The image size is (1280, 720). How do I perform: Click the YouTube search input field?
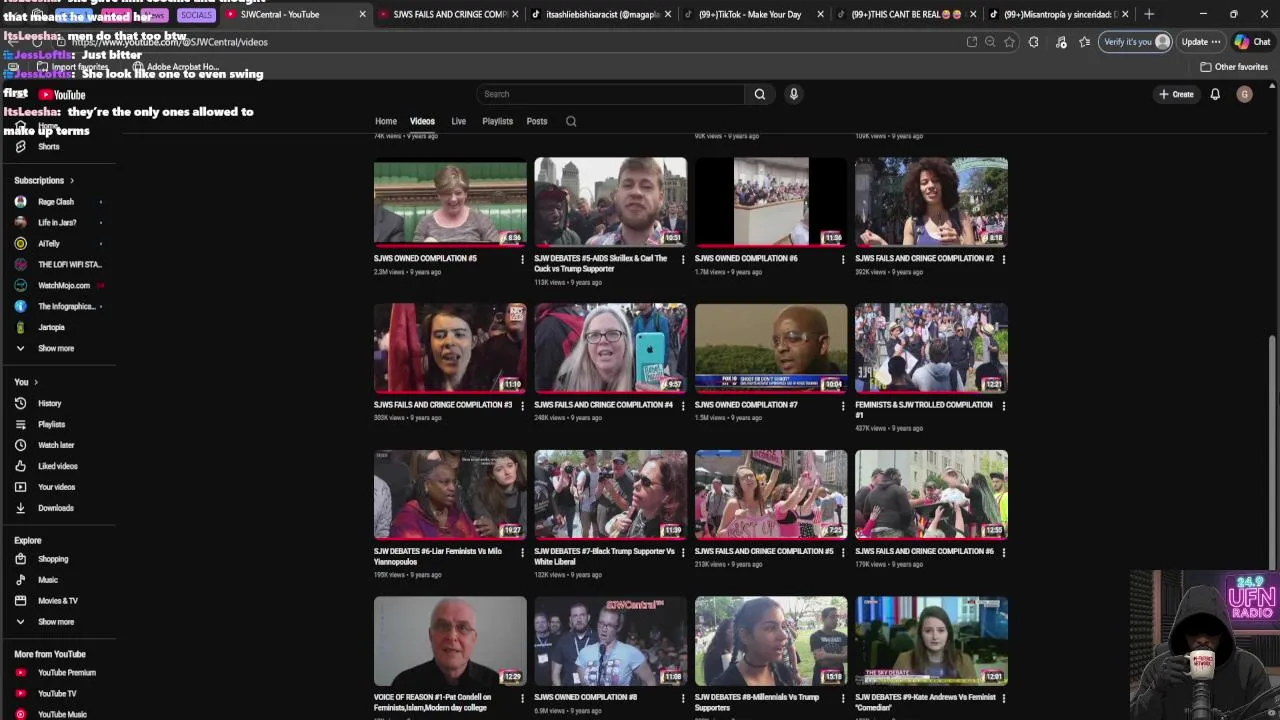click(610, 94)
